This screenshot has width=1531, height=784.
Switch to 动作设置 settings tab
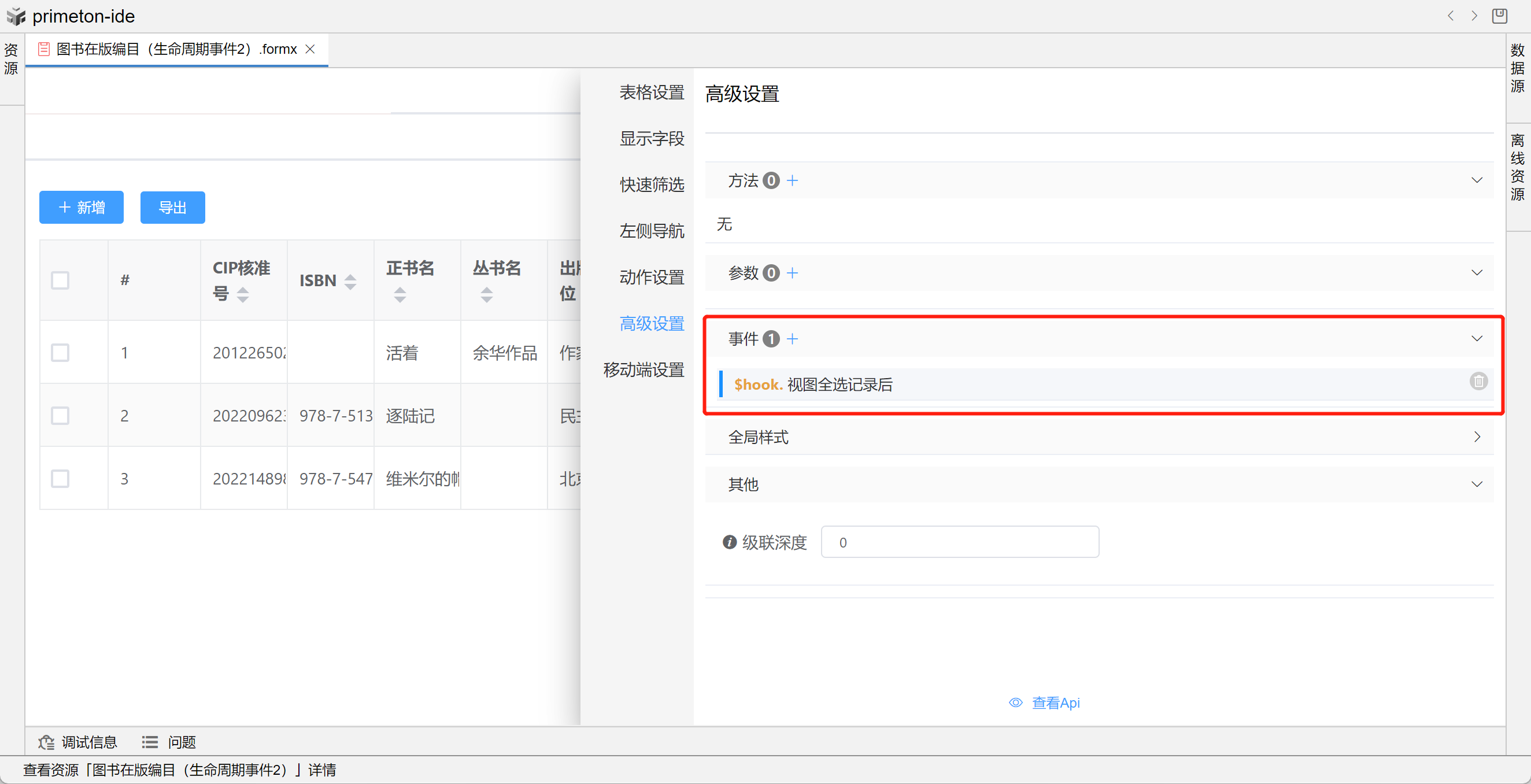tap(652, 277)
